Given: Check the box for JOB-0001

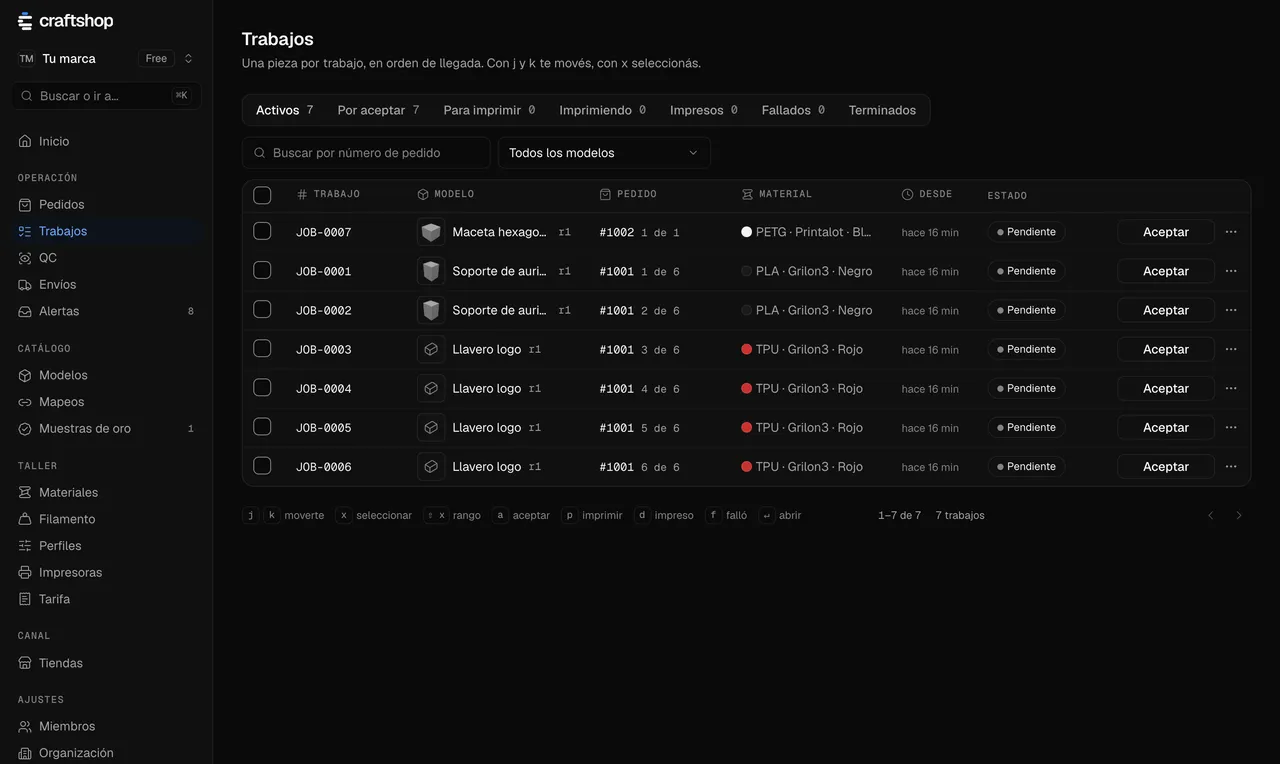Looking at the screenshot, I should tap(262, 270).
